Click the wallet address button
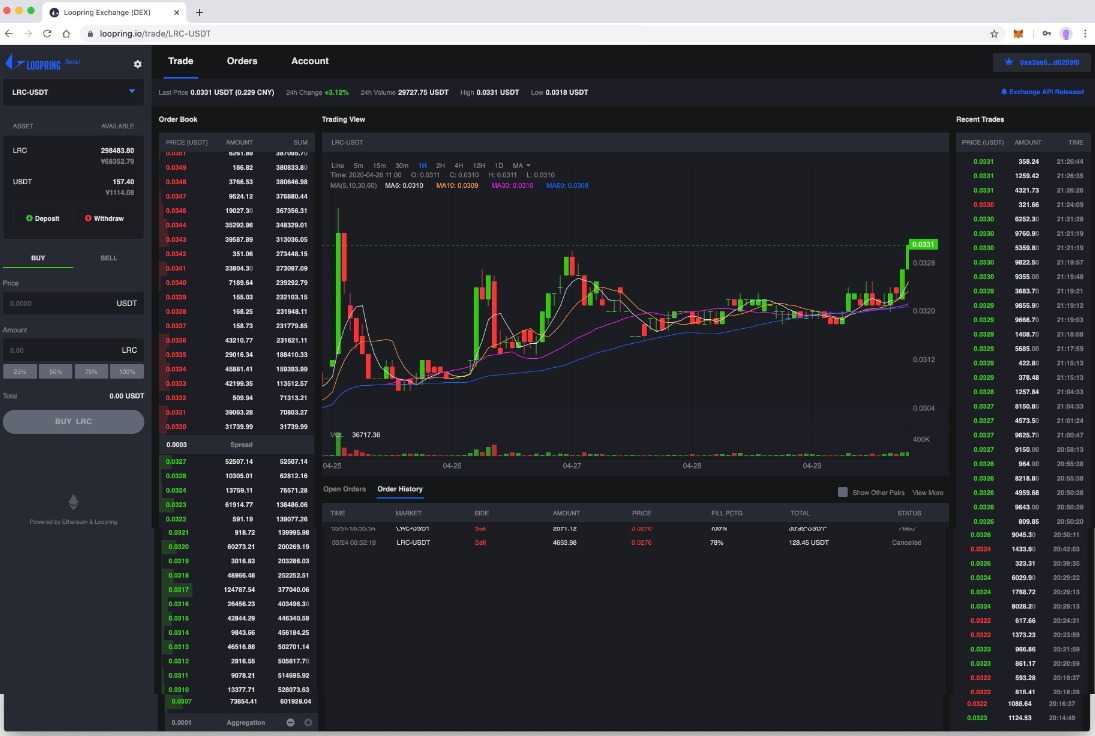 click(x=1041, y=62)
